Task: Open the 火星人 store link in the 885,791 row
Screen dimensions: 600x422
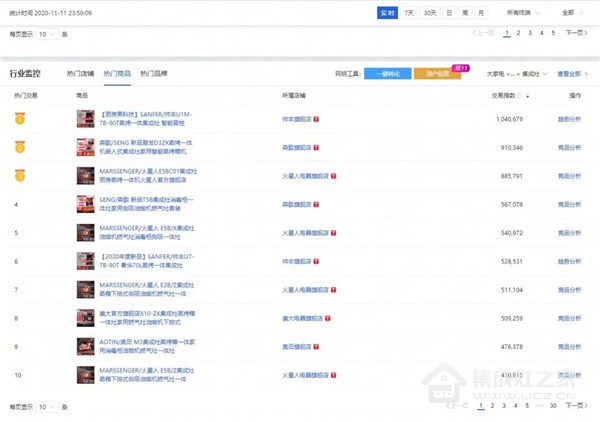Action: (x=305, y=176)
